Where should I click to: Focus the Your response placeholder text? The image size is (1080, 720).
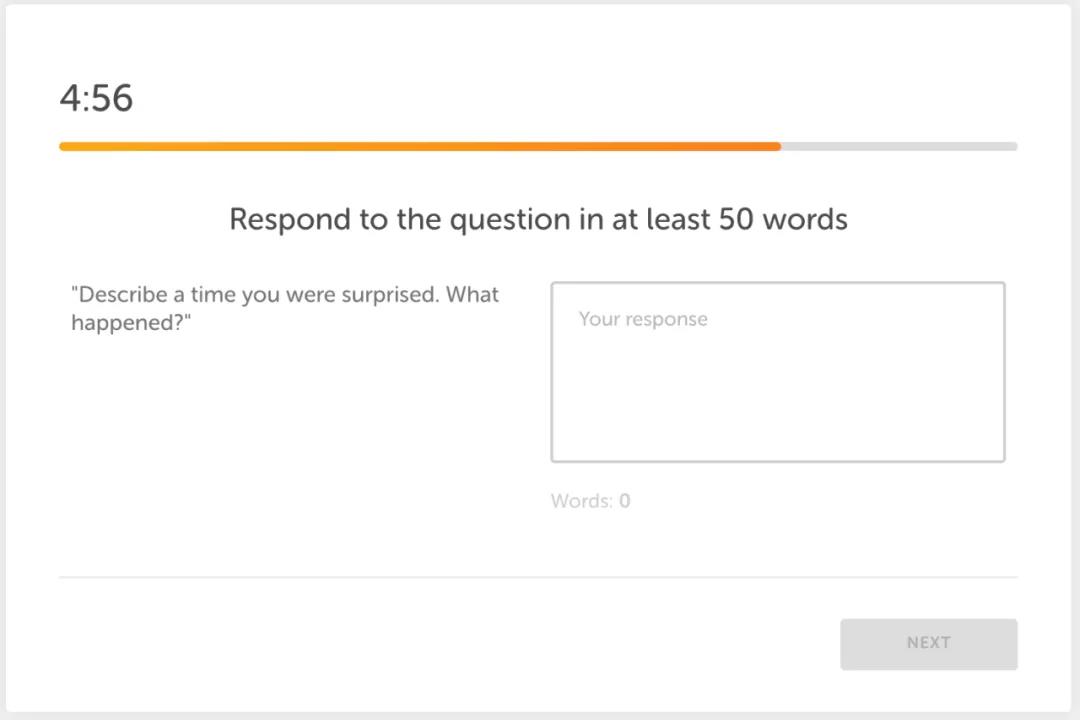(643, 319)
